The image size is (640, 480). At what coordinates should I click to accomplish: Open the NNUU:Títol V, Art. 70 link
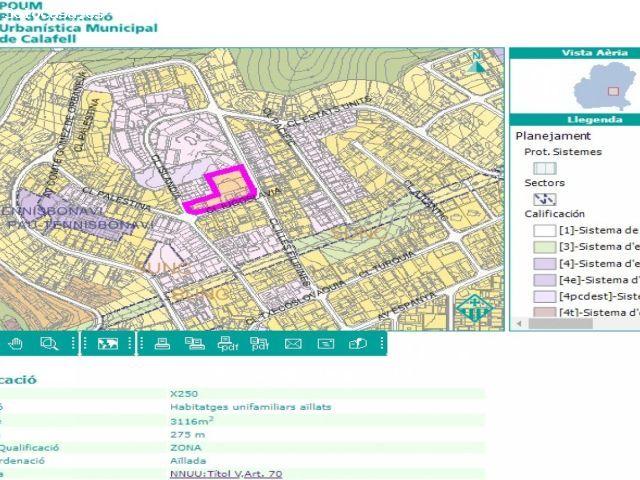click(226, 474)
